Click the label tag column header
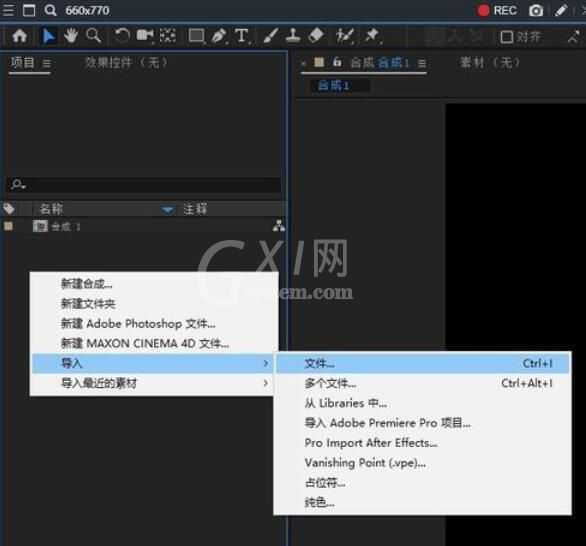586x546 pixels. 9,209
